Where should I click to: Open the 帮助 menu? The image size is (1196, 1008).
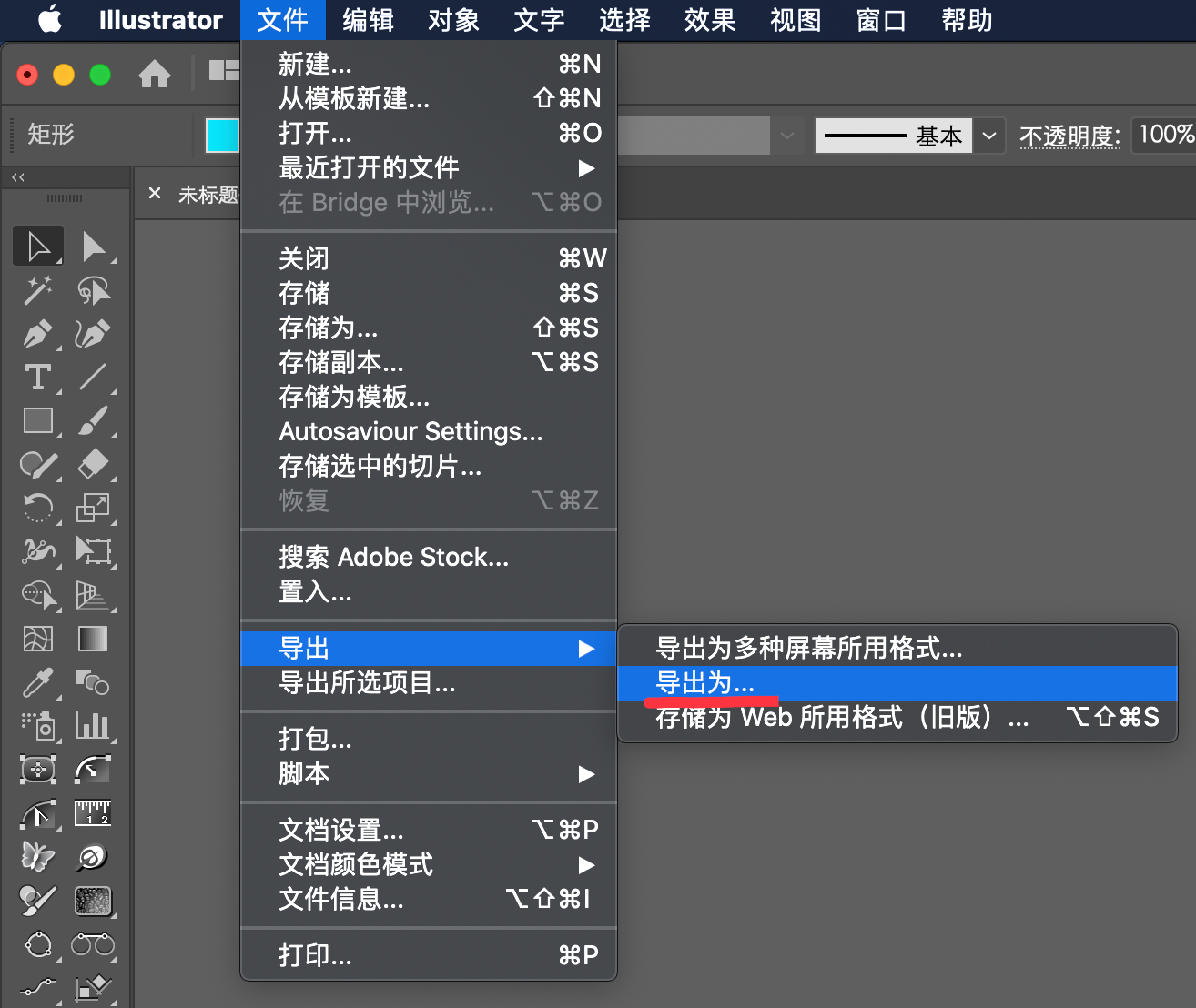point(967,20)
